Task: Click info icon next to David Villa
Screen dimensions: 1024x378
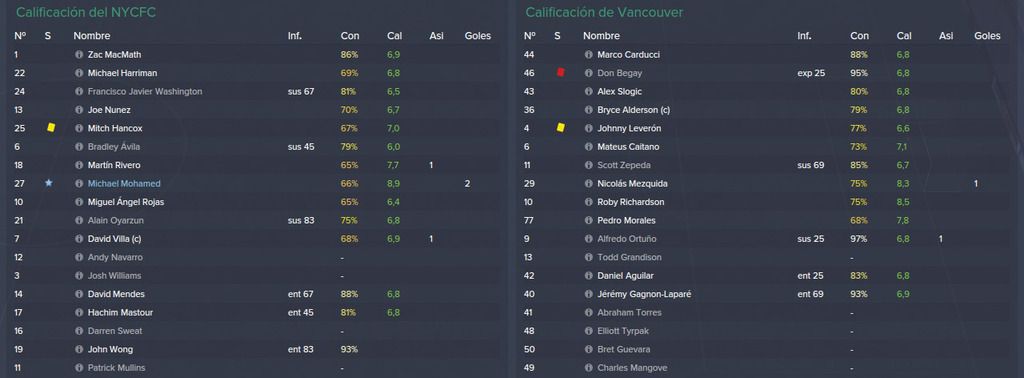Action: (79, 239)
